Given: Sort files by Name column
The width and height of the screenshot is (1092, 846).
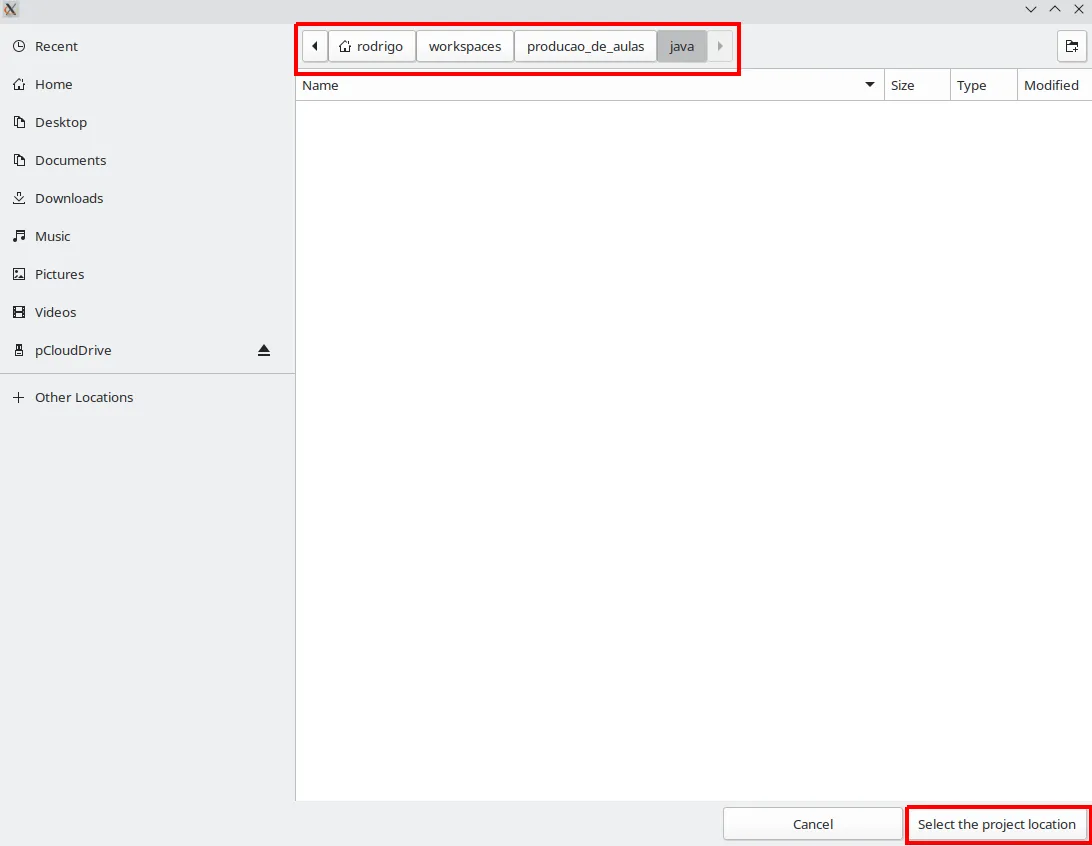Looking at the screenshot, I should 590,85.
